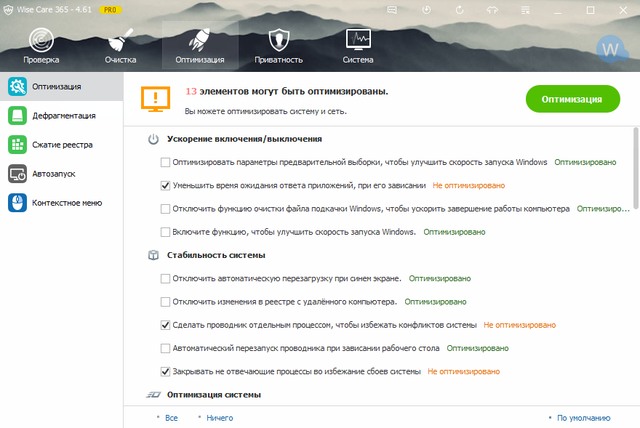Click Не оптимизировано status beside Сделать проводник
640x428 pixels.
[520, 325]
